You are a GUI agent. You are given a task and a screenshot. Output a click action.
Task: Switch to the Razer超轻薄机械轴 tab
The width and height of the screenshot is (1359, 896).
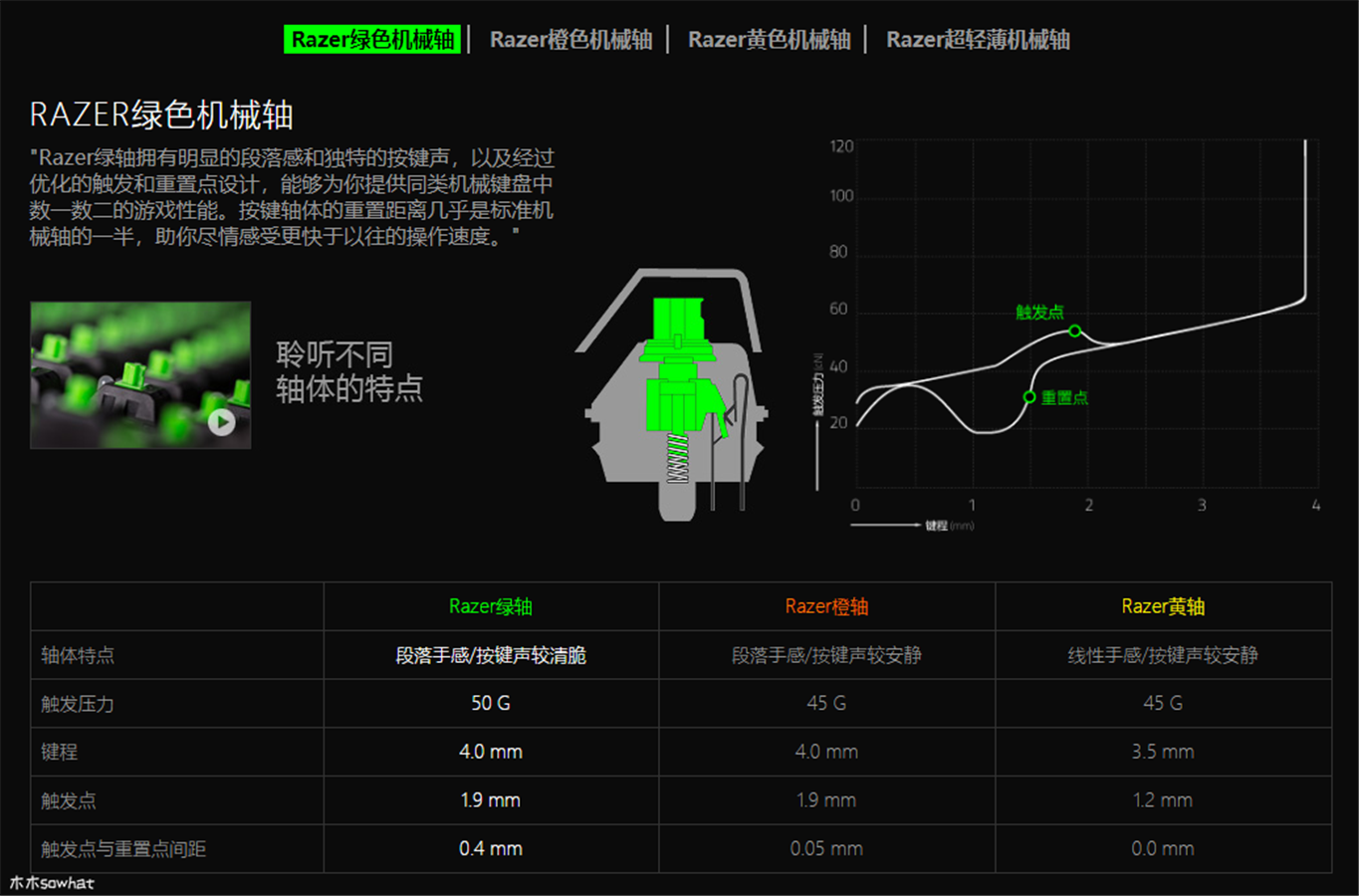pyautogui.click(x=978, y=40)
